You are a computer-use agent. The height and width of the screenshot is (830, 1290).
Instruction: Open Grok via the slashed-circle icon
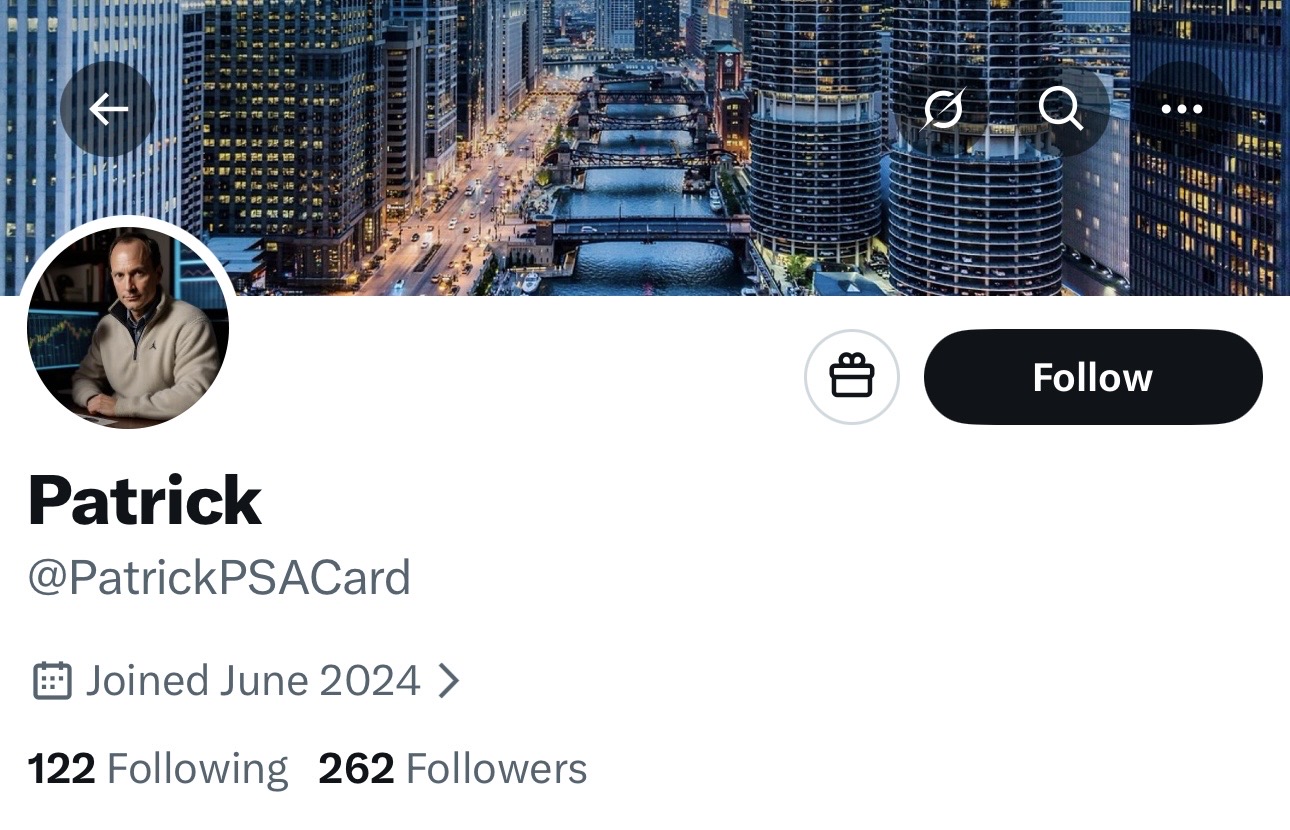coord(942,109)
